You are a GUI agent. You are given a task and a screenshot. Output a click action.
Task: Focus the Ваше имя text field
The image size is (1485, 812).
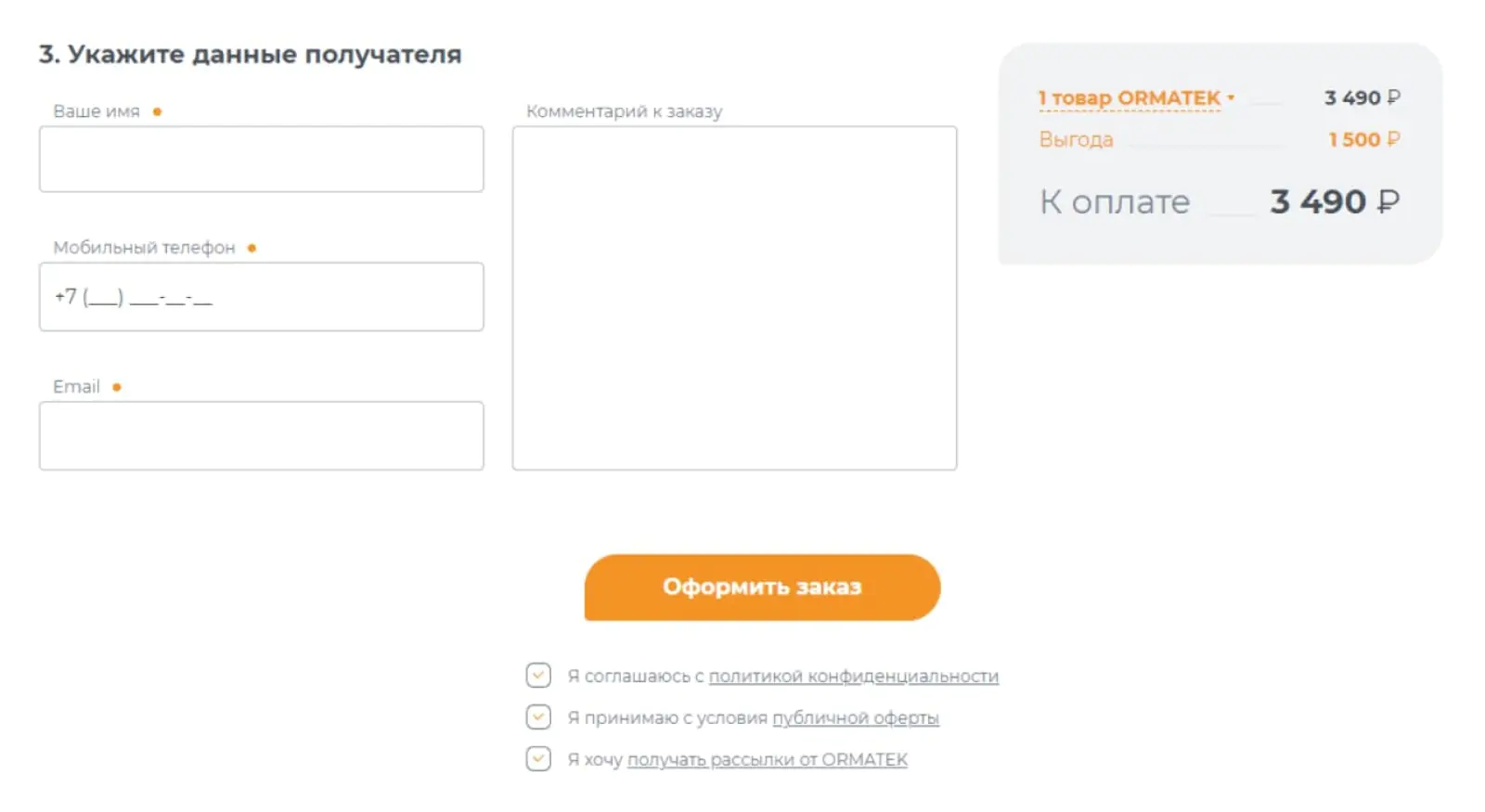click(262, 160)
